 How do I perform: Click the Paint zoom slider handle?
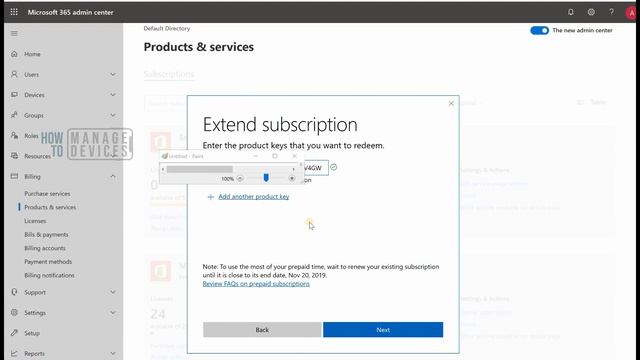(266, 178)
